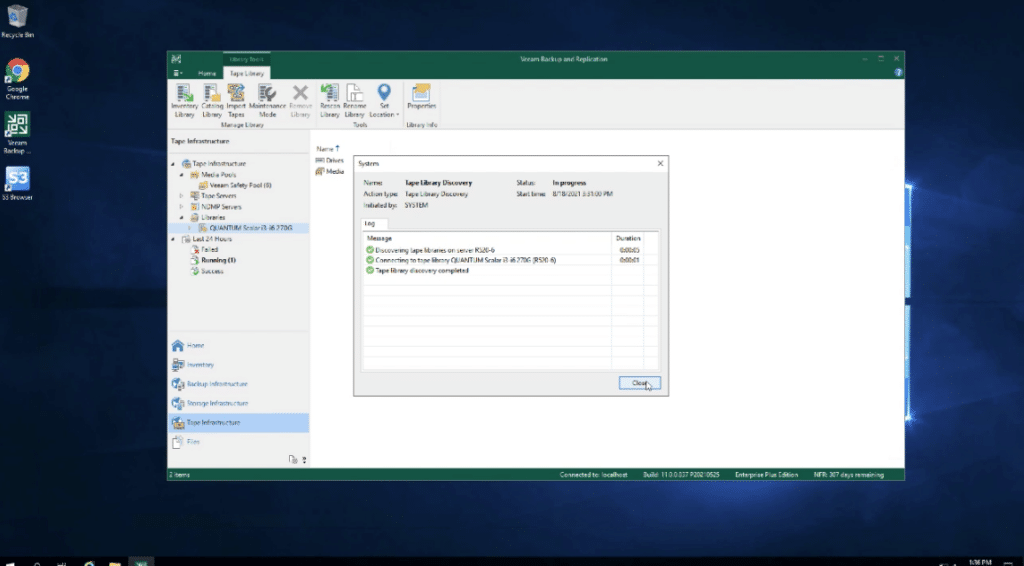
Task: Select the Media item in list
Action: pyautogui.click(x=330, y=171)
